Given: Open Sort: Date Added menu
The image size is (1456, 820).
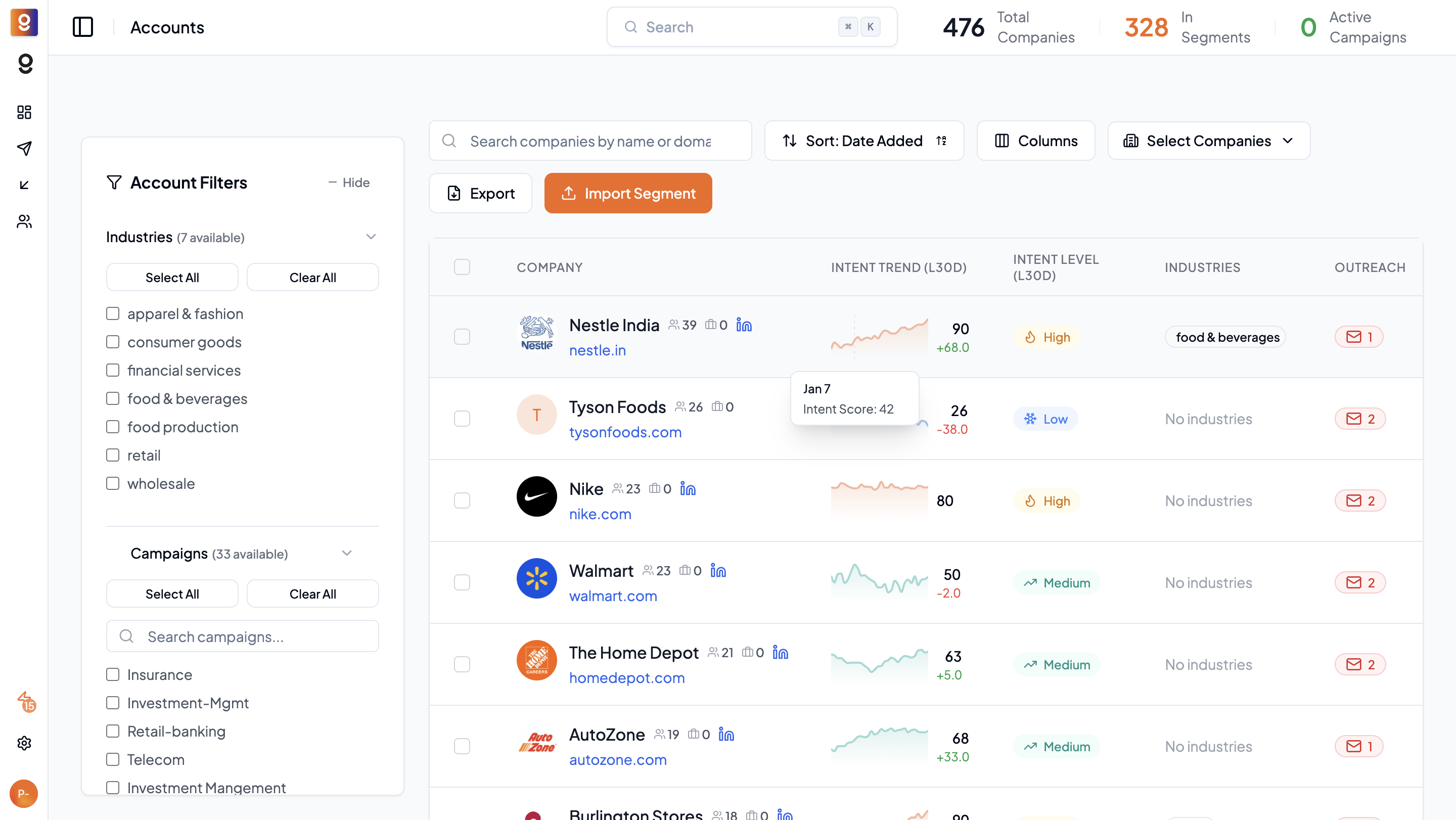Looking at the screenshot, I should [x=863, y=141].
